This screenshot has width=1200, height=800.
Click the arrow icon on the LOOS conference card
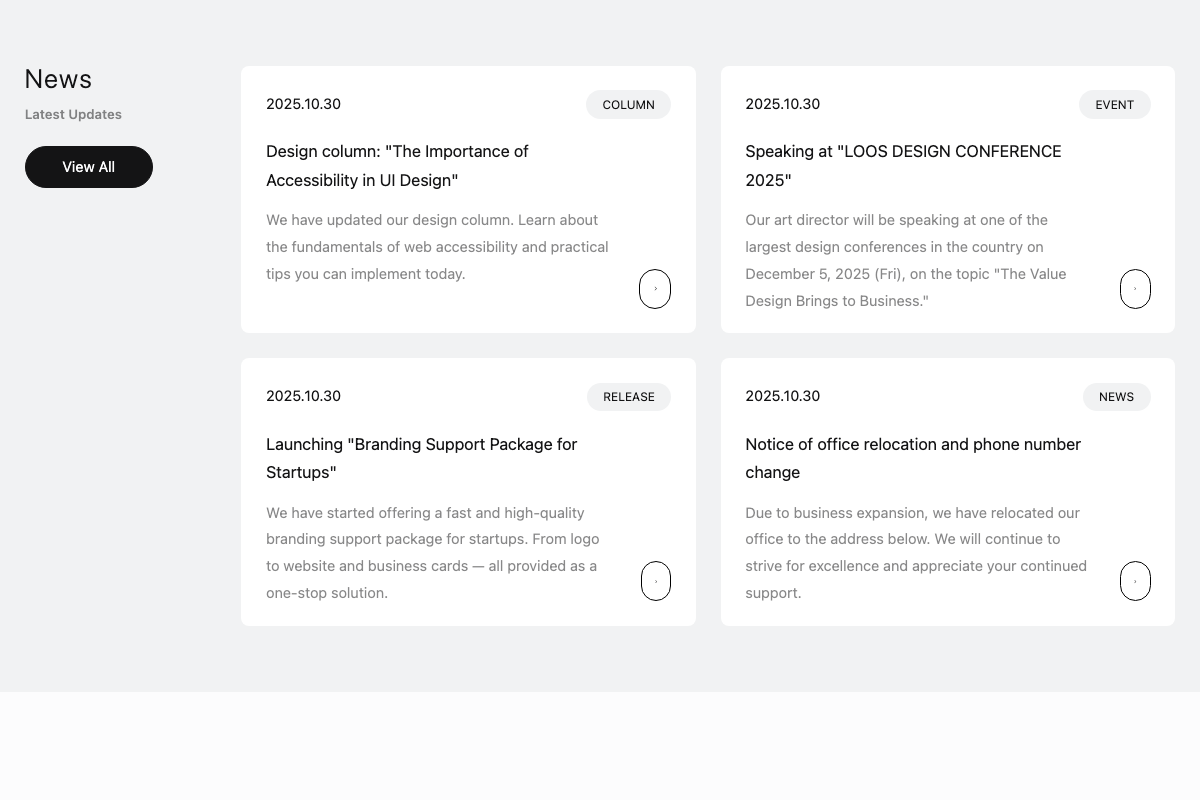pos(1135,289)
